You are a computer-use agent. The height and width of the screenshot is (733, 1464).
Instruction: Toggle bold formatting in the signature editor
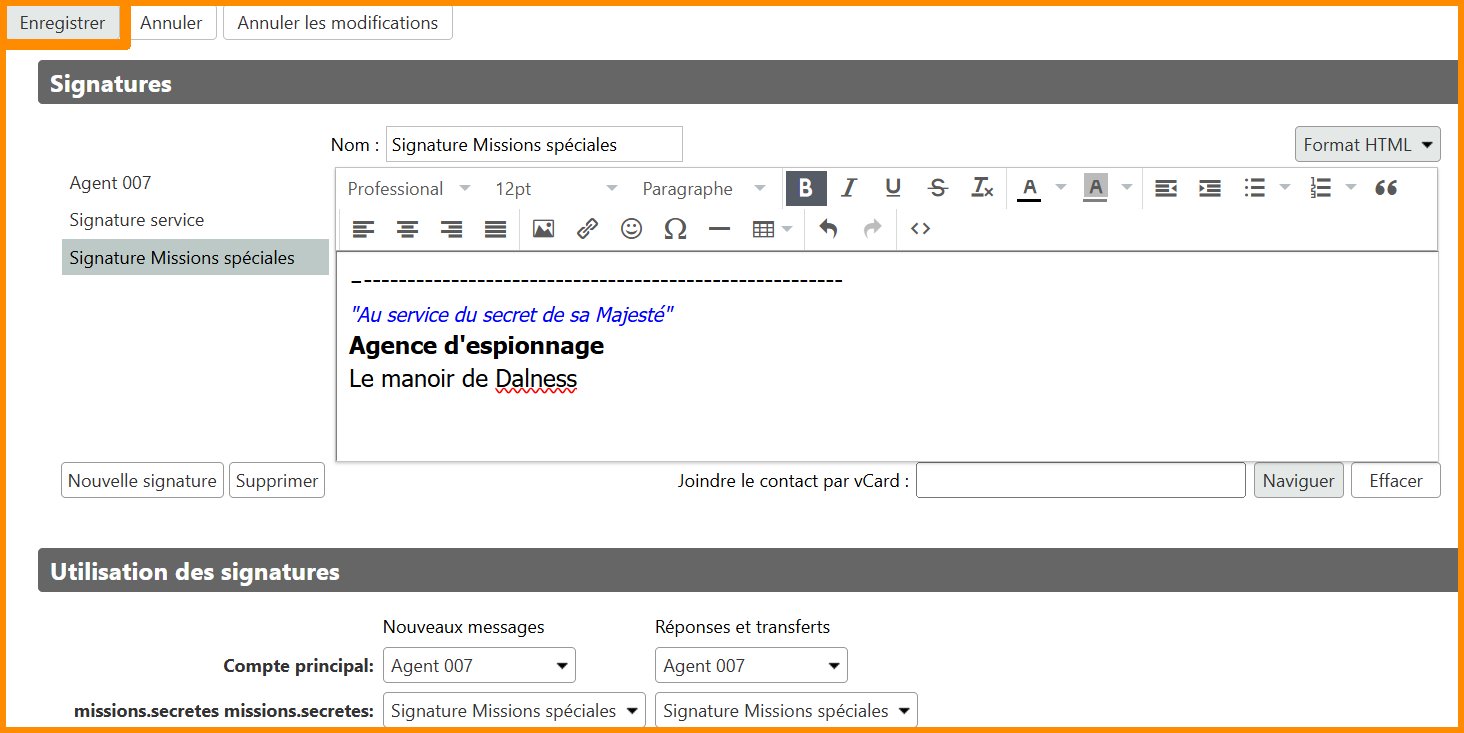[x=806, y=188]
